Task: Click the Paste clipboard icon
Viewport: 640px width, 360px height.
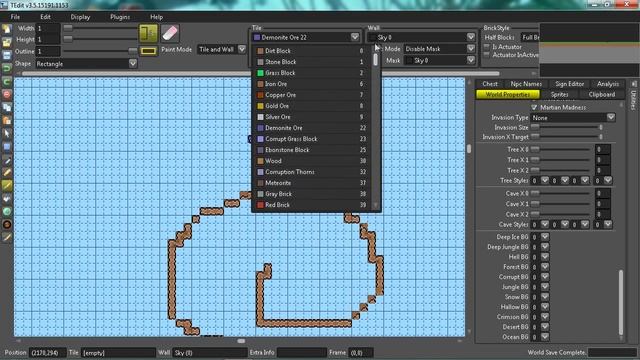Action: coord(7,120)
